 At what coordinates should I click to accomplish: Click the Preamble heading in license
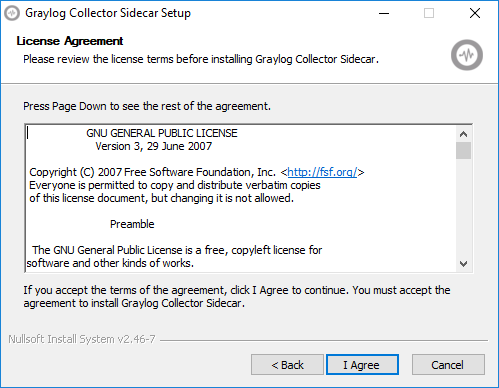132,224
